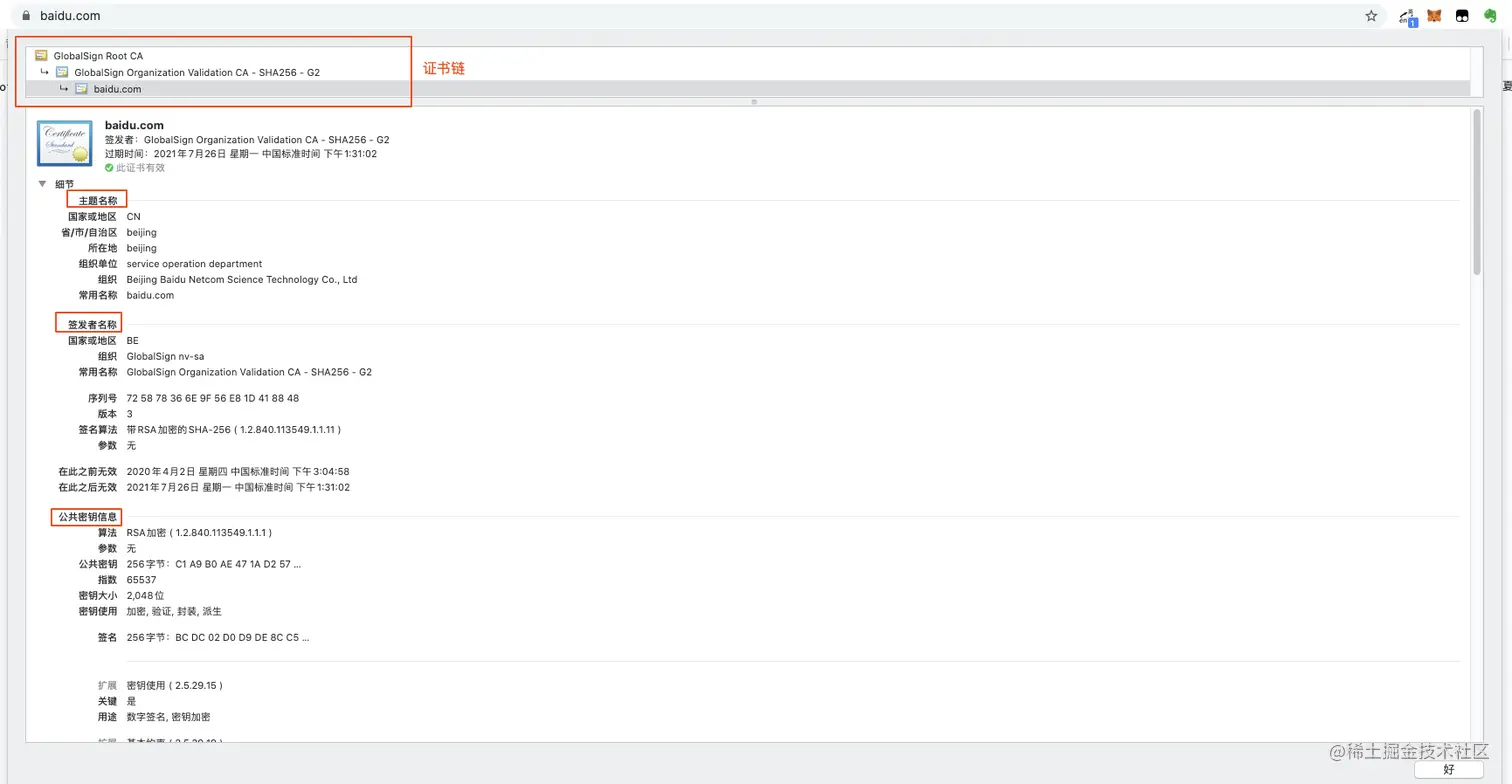Open the Tampermonkey extension icon
This screenshot has height=784, width=1512.
click(x=1462, y=16)
